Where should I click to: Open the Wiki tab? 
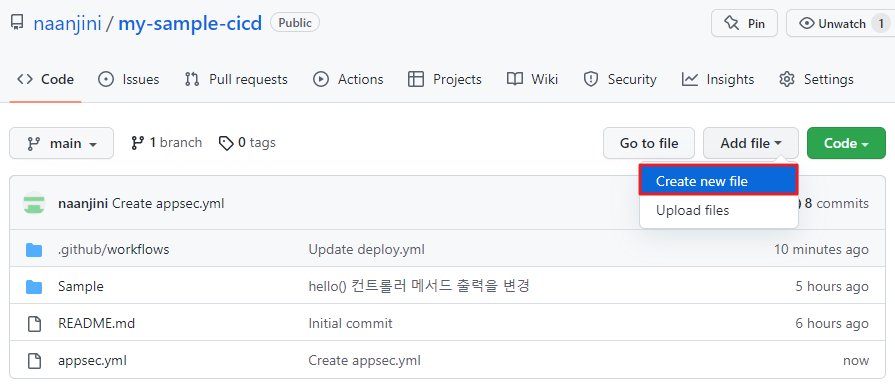coord(533,79)
